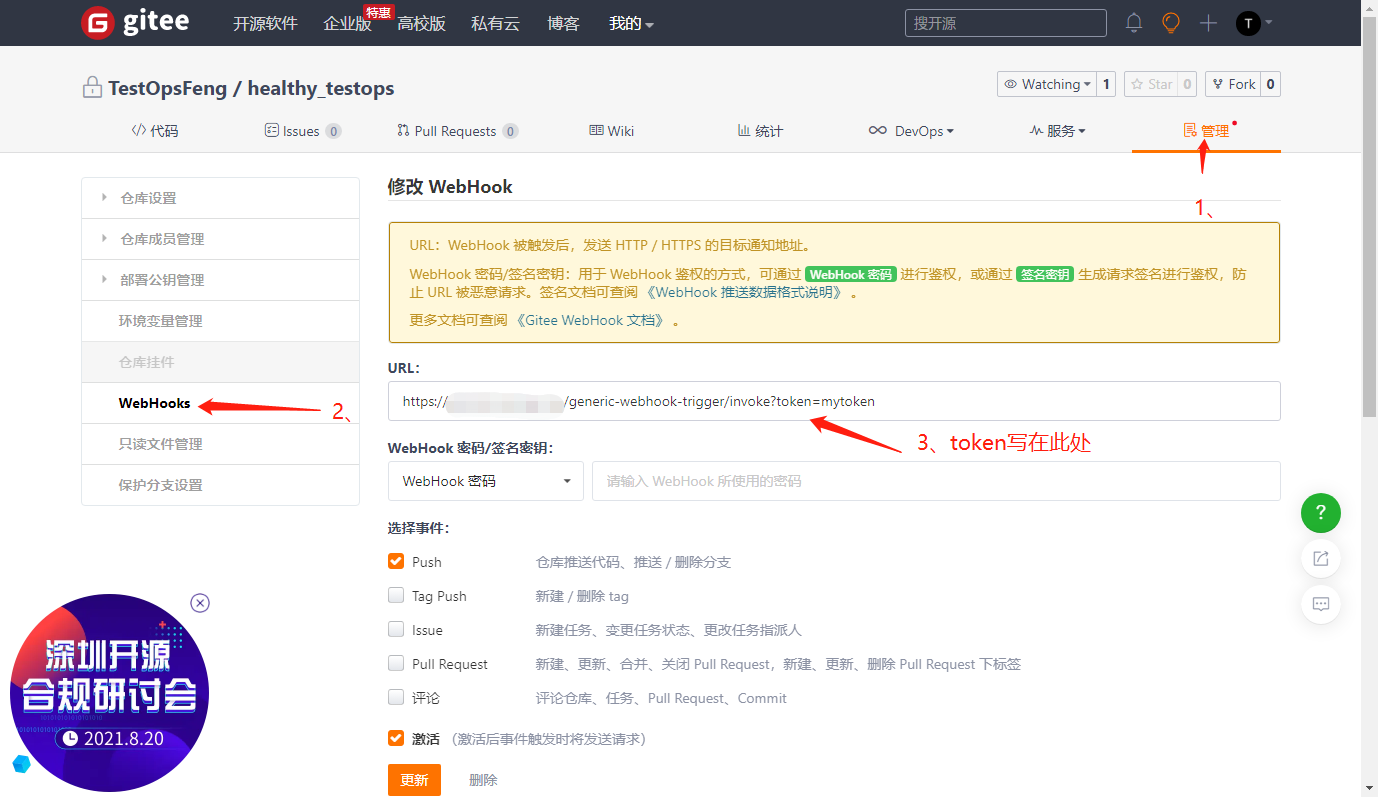Open 开源软件 in top navigation
Image resolution: width=1378 pixels, height=797 pixels.
(x=265, y=23)
